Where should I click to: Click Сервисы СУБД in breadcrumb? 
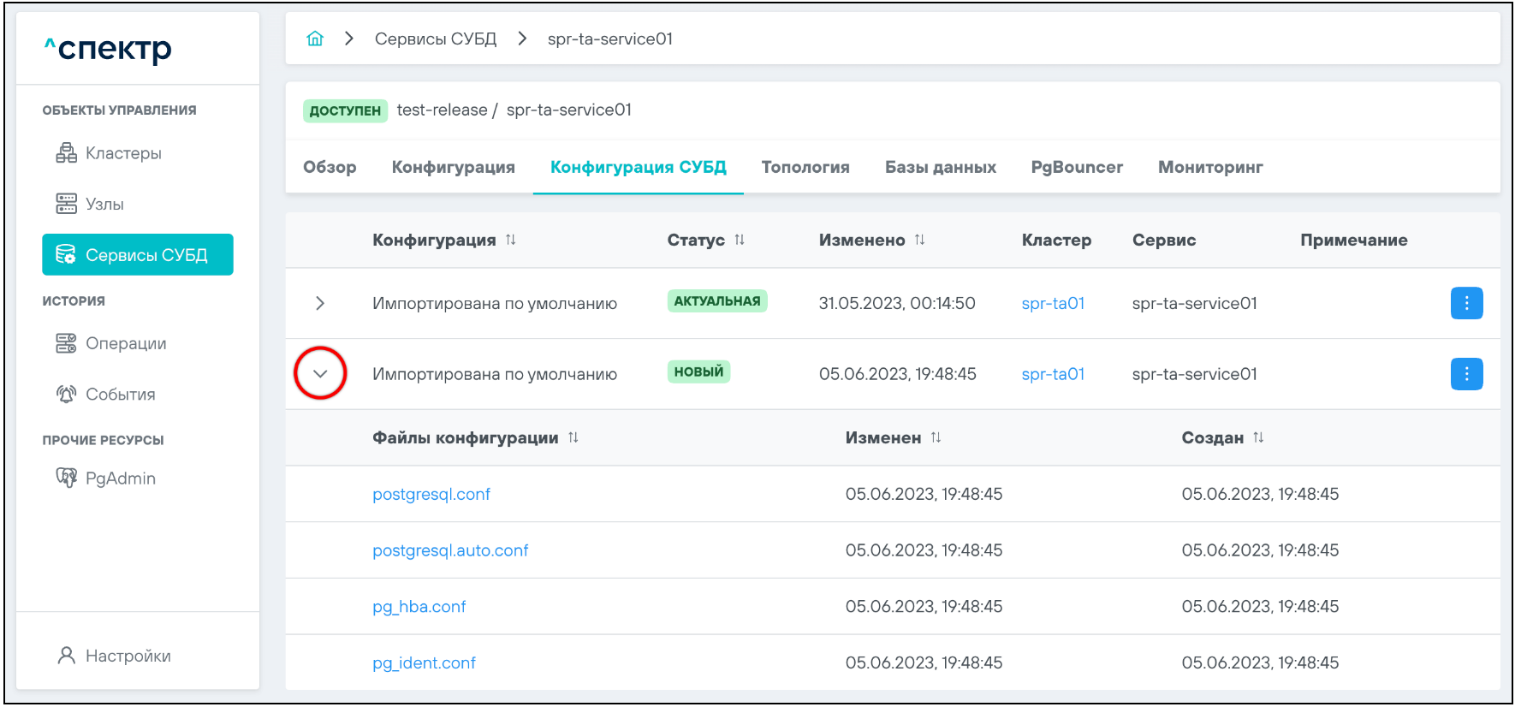click(x=435, y=39)
